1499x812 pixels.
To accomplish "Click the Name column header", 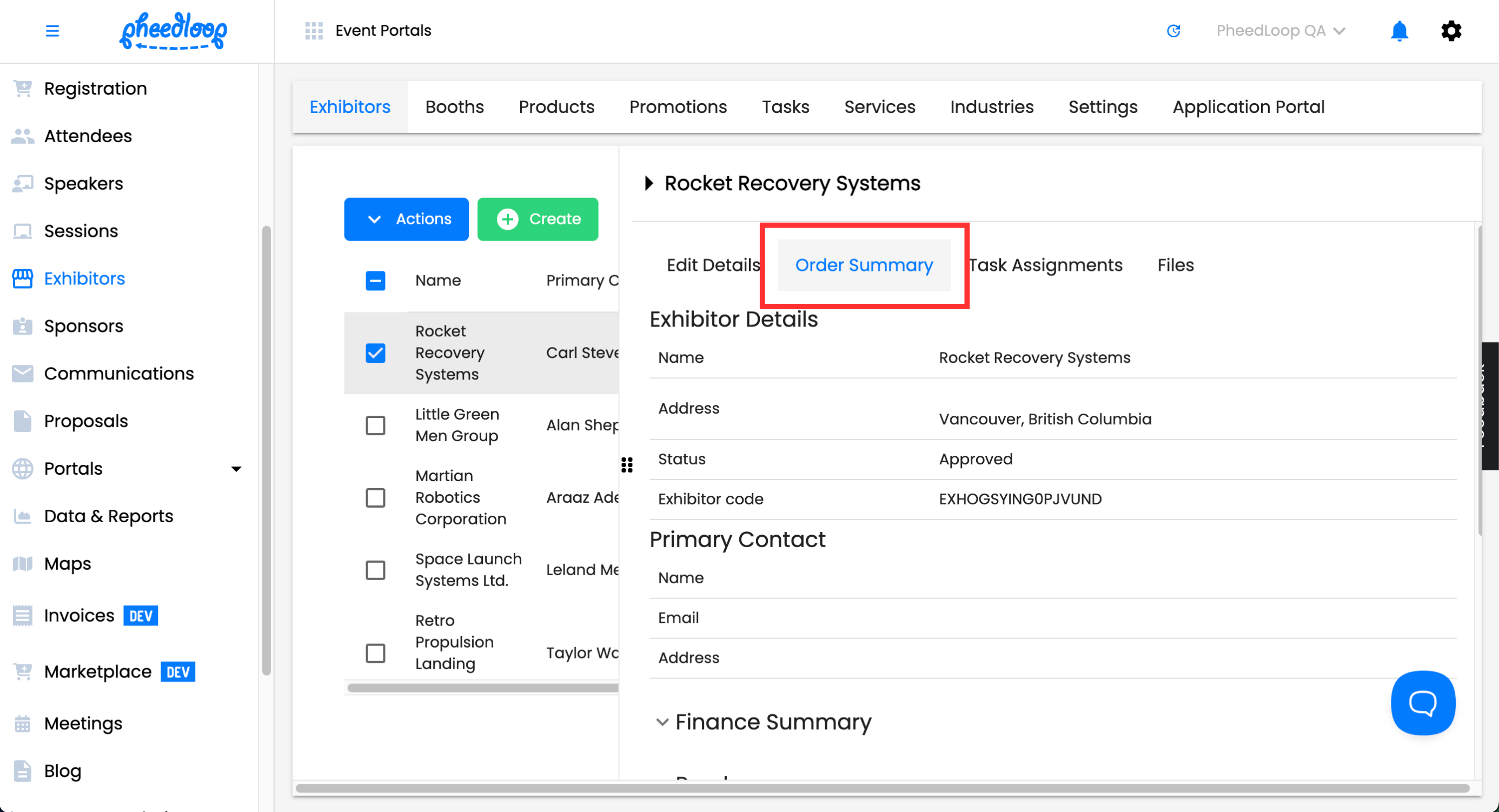I will click(437, 281).
